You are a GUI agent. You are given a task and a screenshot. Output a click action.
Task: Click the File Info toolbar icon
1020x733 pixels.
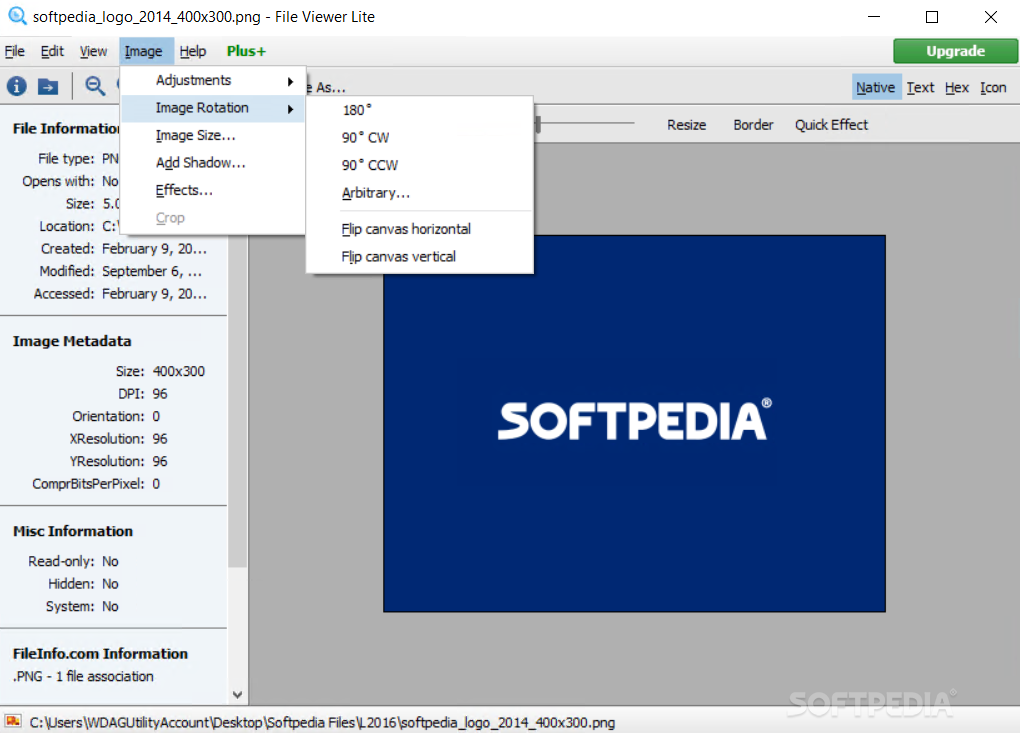(17, 86)
